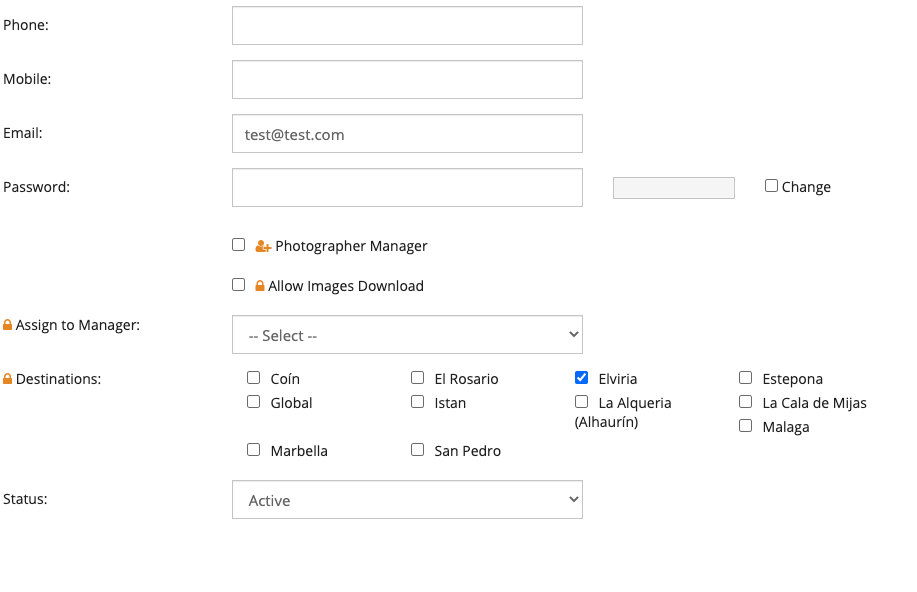Expand the Status dropdown showing Active
This screenshot has width=917, height=592.
point(407,500)
